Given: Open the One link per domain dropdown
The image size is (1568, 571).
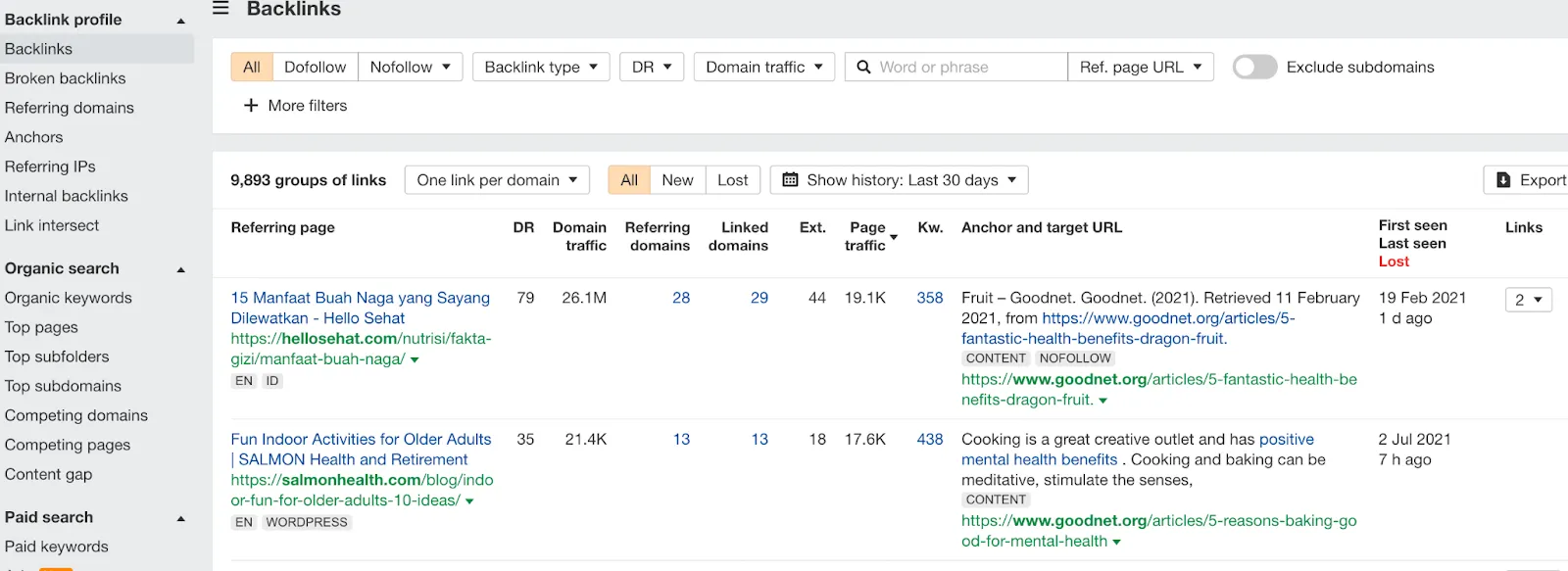Looking at the screenshot, I should pyautogui.click(x=497, y=180).
